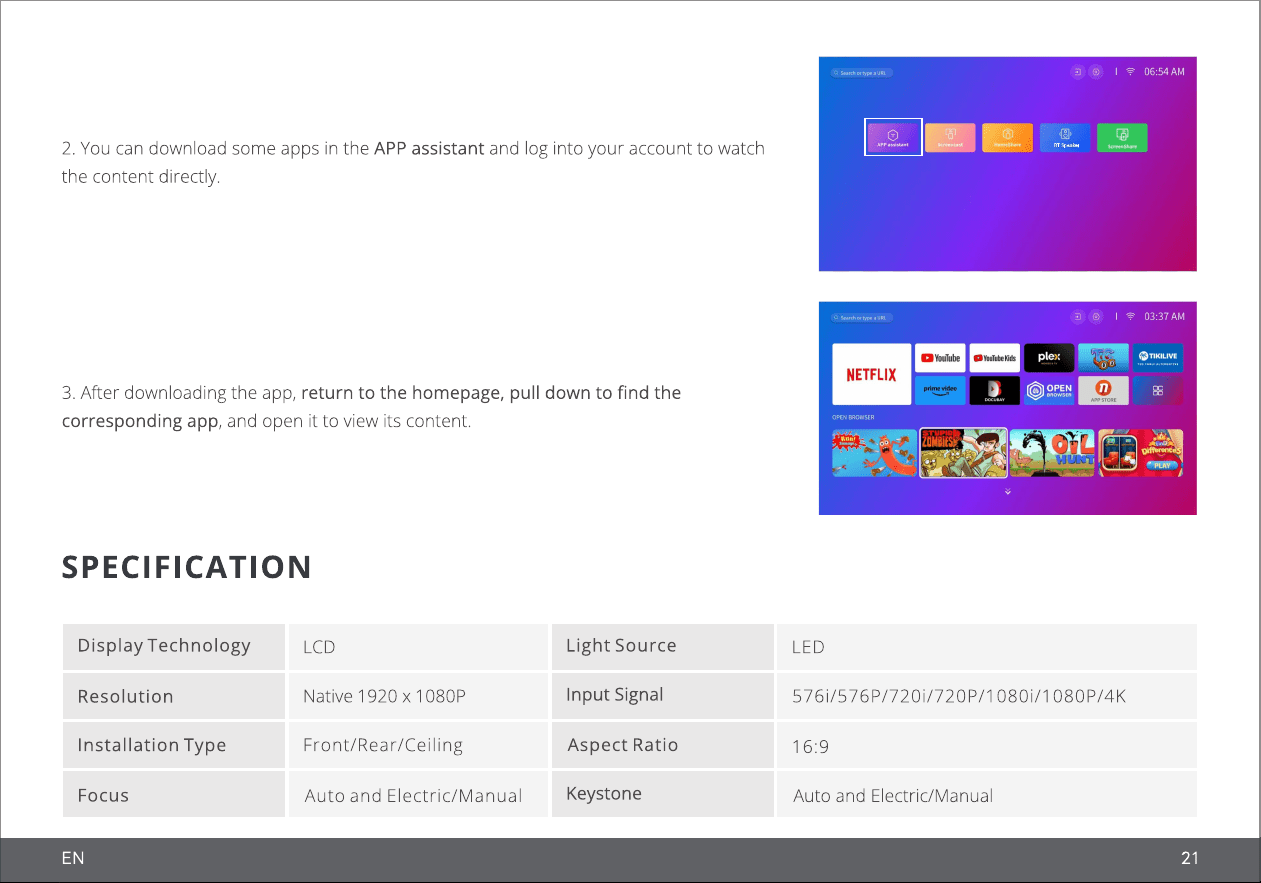Click PLAY on the Differences game banner
1261x883 pixels.
click(1162, 465)
